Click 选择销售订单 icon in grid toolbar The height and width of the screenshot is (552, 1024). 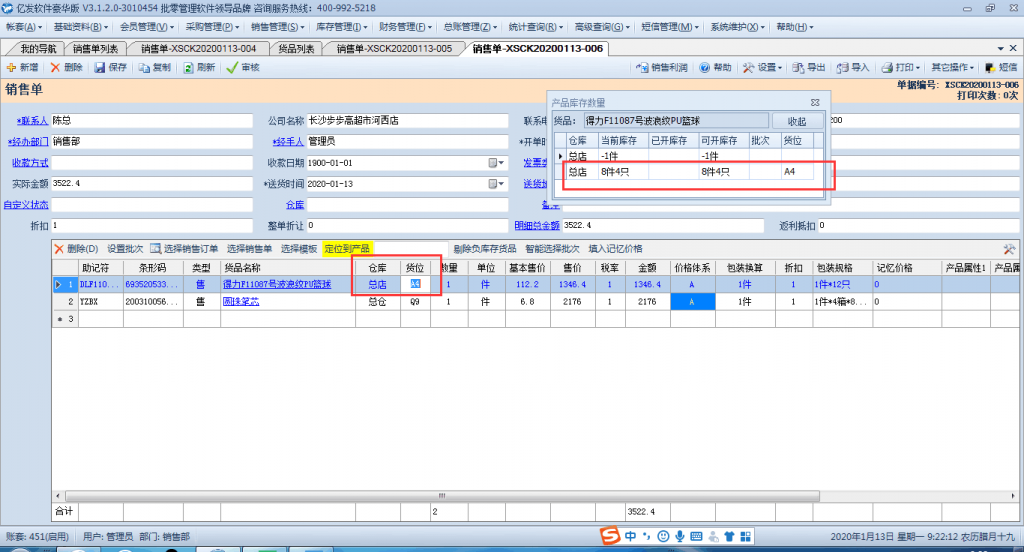[x=155, y=249]
